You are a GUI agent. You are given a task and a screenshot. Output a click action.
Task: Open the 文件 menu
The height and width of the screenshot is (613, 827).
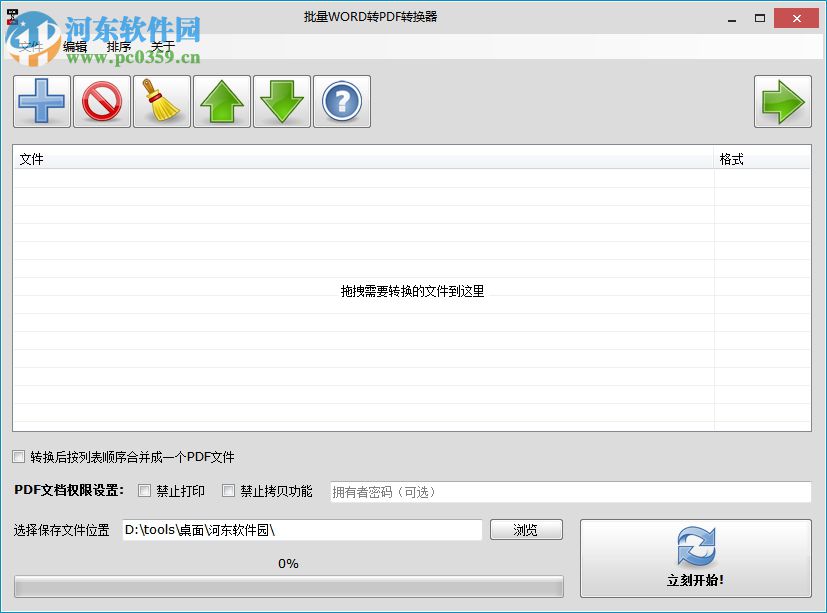tap(30, 45)
